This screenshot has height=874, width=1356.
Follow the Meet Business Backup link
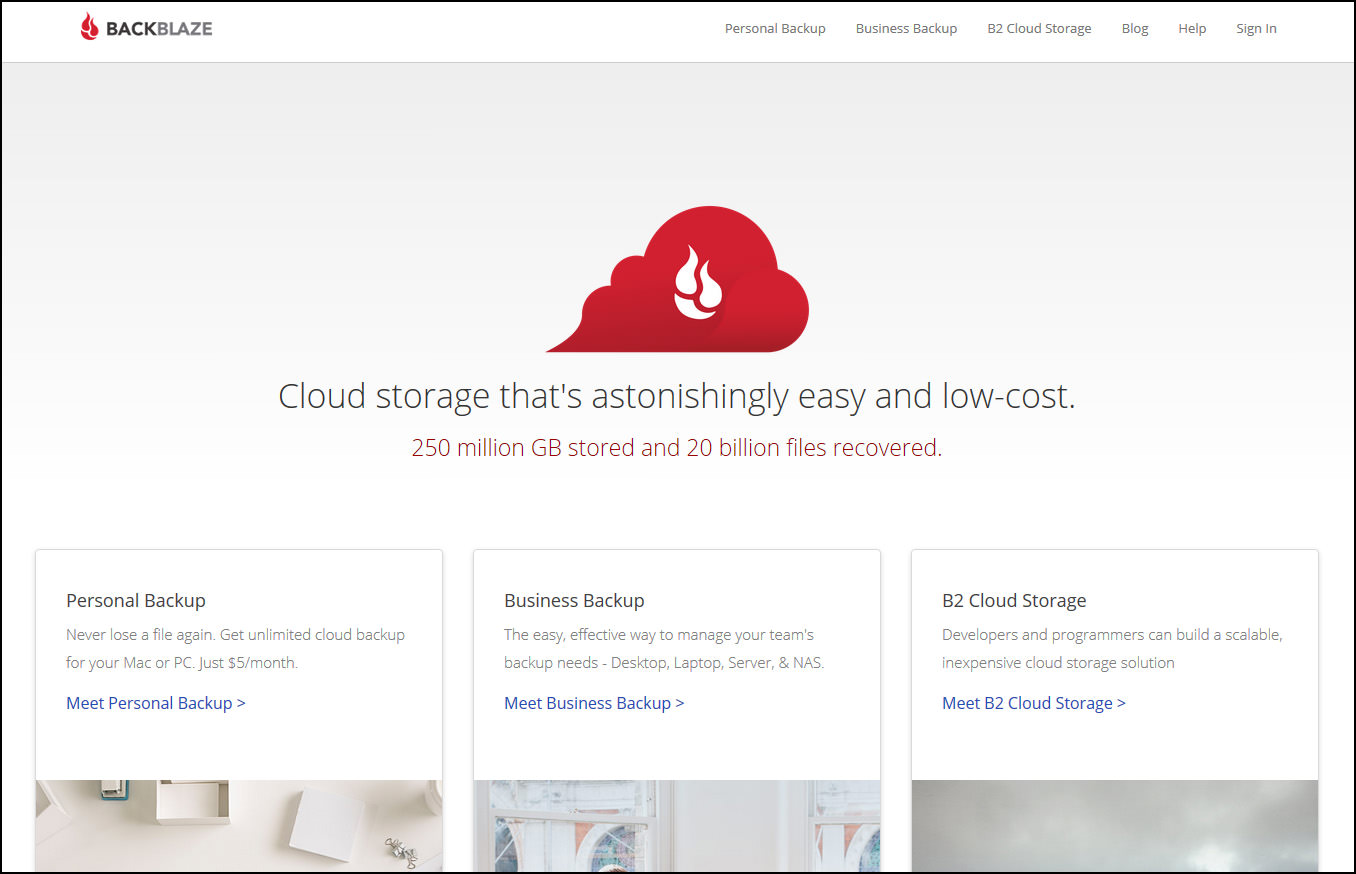pos(594,703)
